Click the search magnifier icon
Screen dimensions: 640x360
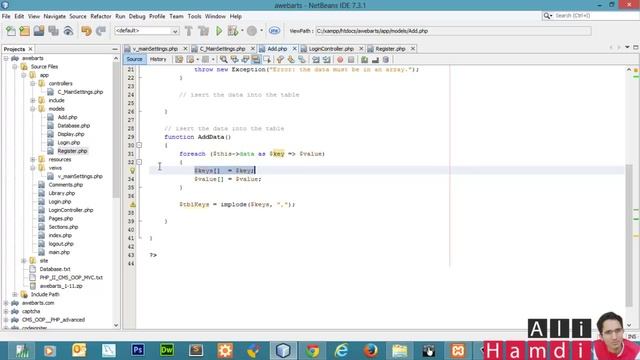coord(547,16)
